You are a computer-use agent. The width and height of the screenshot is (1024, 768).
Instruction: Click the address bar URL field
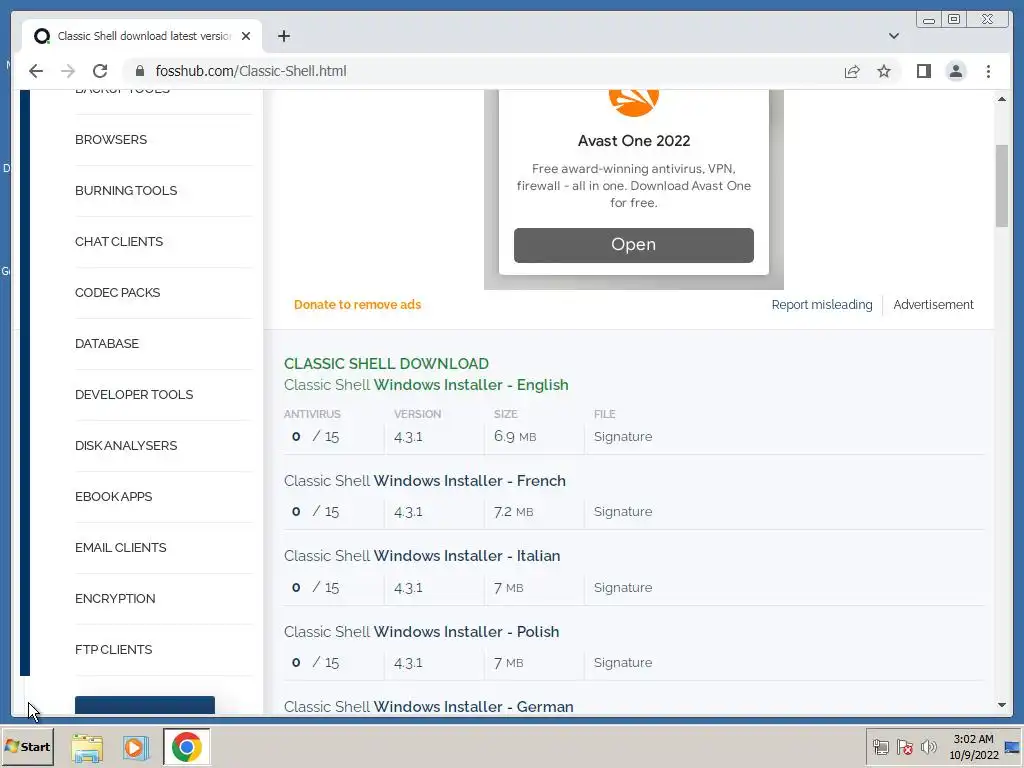point(483,71)
